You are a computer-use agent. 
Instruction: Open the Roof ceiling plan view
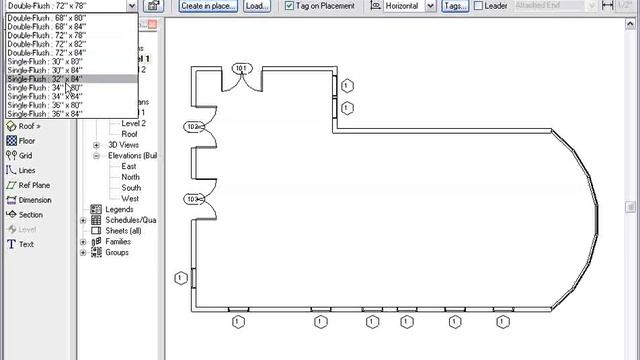point(129,134)
